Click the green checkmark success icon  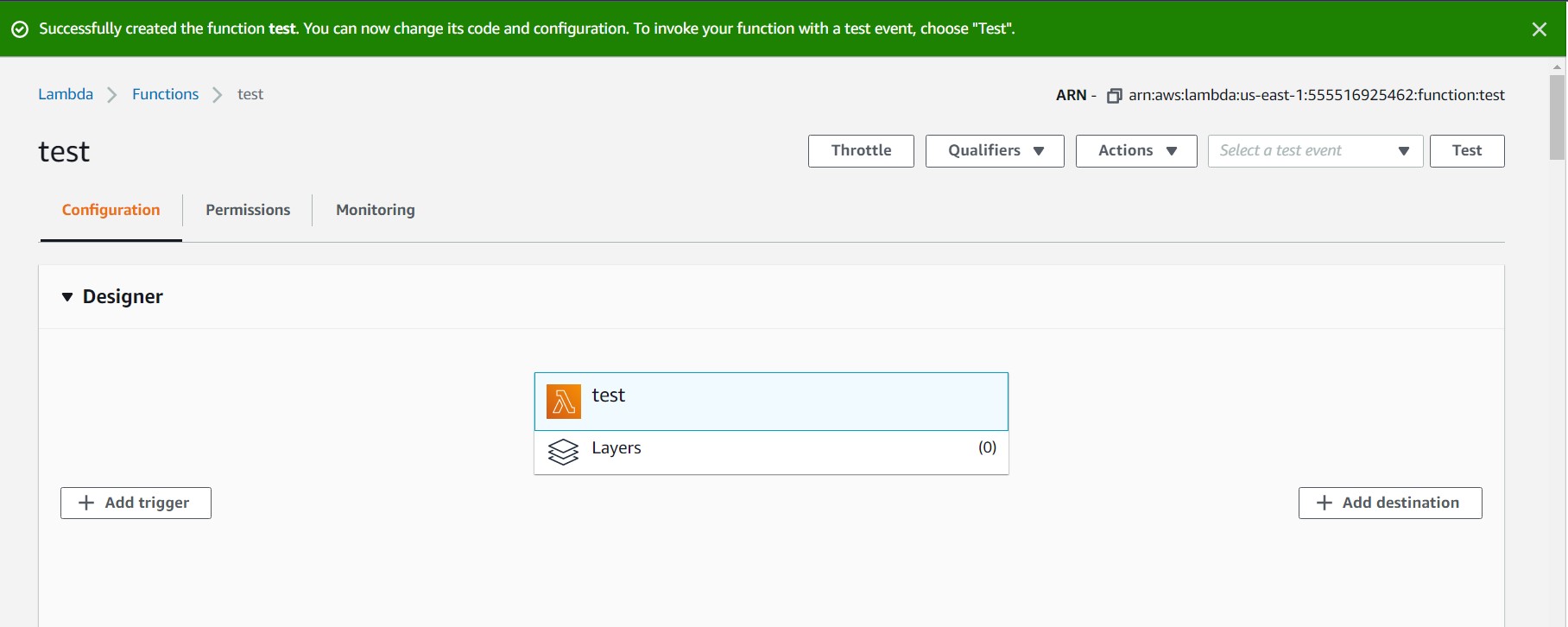[x=20, y=29]
